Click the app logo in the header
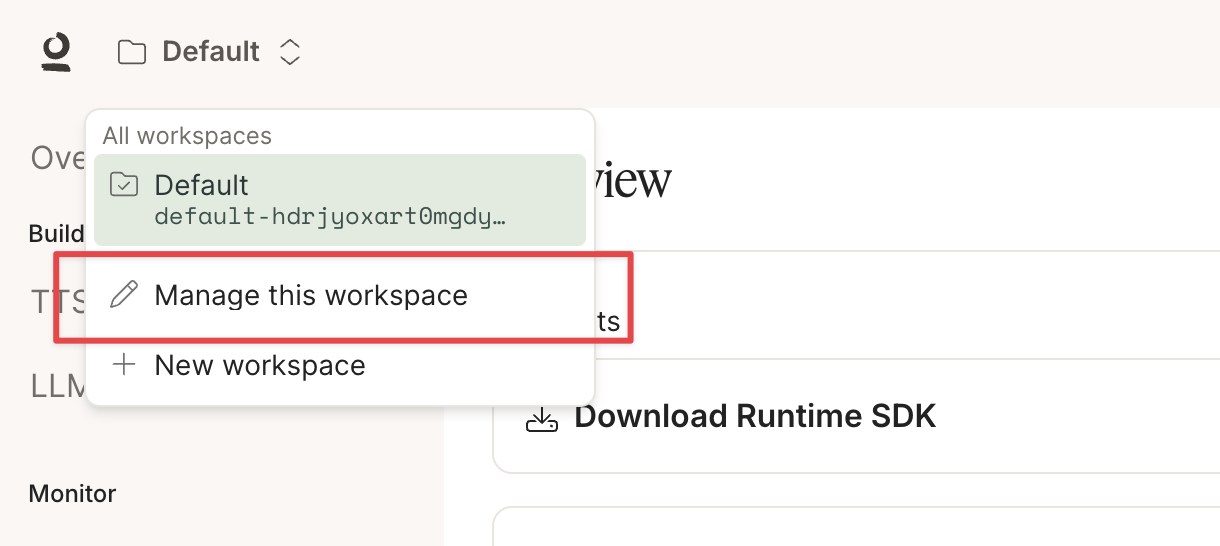The width and height of the screenshot is (1220, 546). tap(57, 52)
